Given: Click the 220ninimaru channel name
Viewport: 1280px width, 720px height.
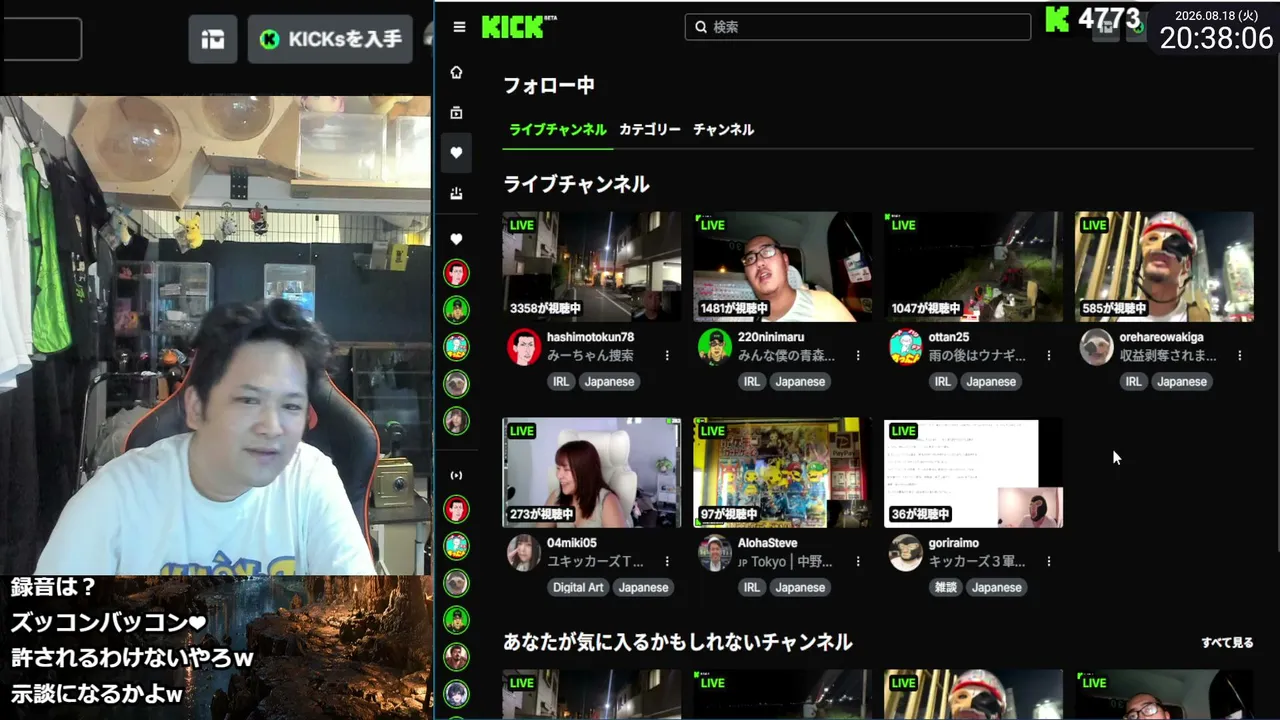Looking at the screenshot, I should click(771, 337).
